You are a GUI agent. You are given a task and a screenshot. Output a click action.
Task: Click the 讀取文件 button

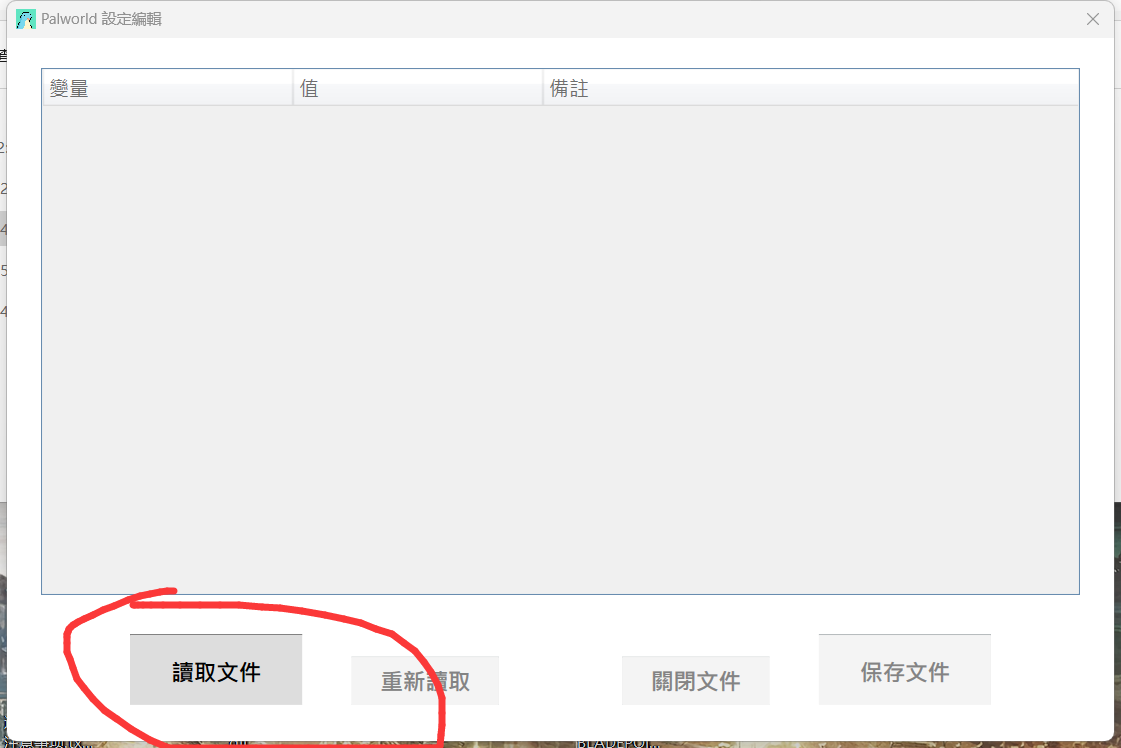coord(216,670)
